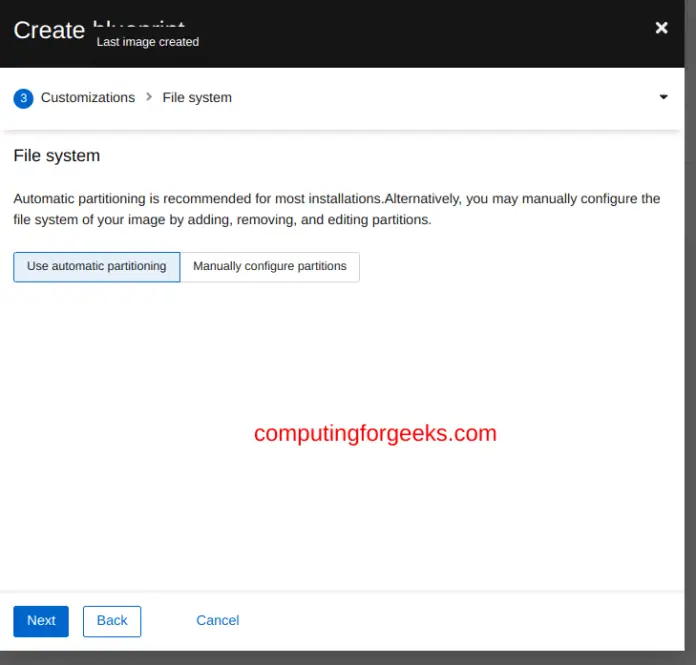Viewport: 696px width, 665px height.
Task: Open the Customizations breadcrumb step
Action: tap(88, 98)
